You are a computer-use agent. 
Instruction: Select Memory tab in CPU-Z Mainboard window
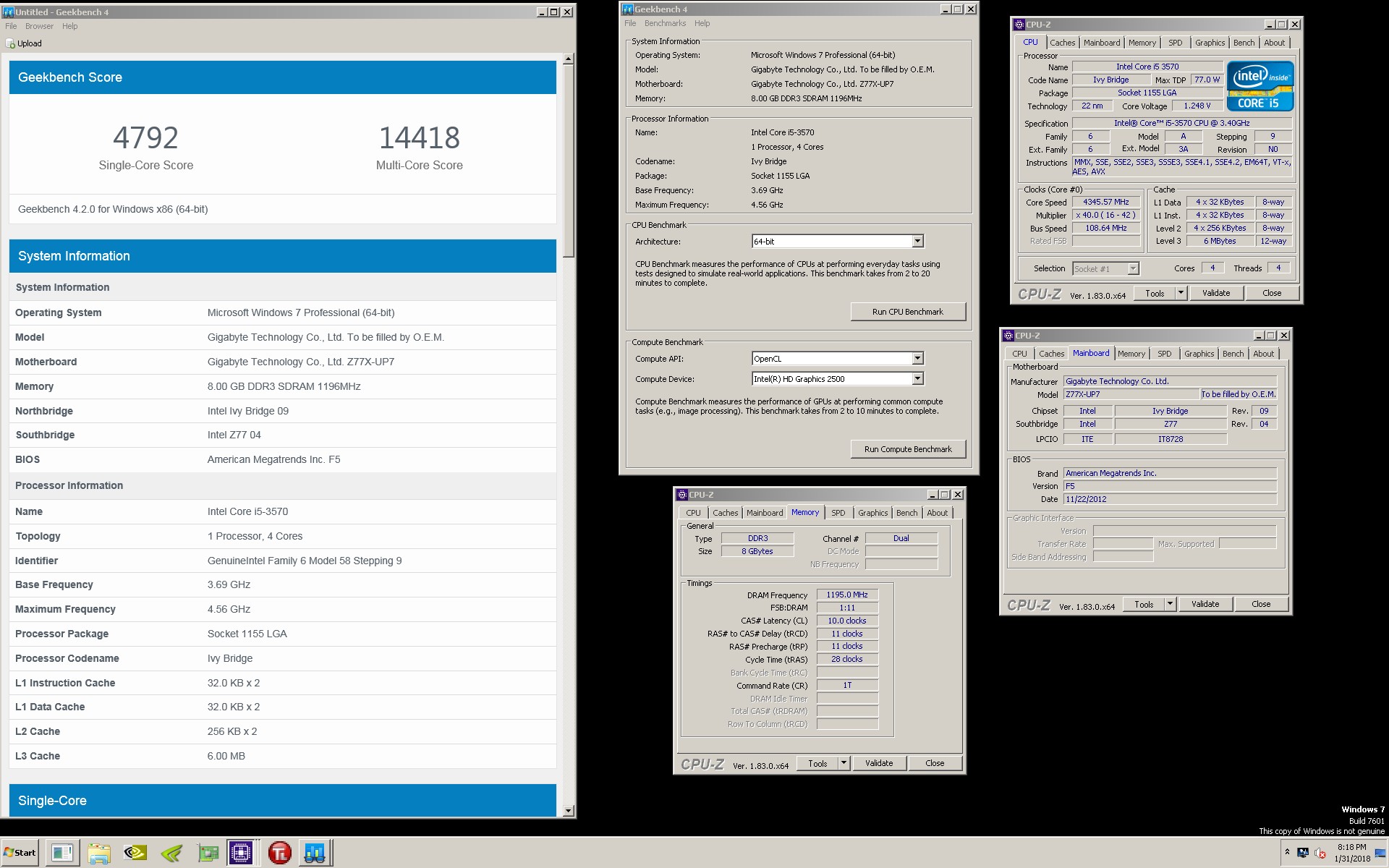coord(1131,354)
